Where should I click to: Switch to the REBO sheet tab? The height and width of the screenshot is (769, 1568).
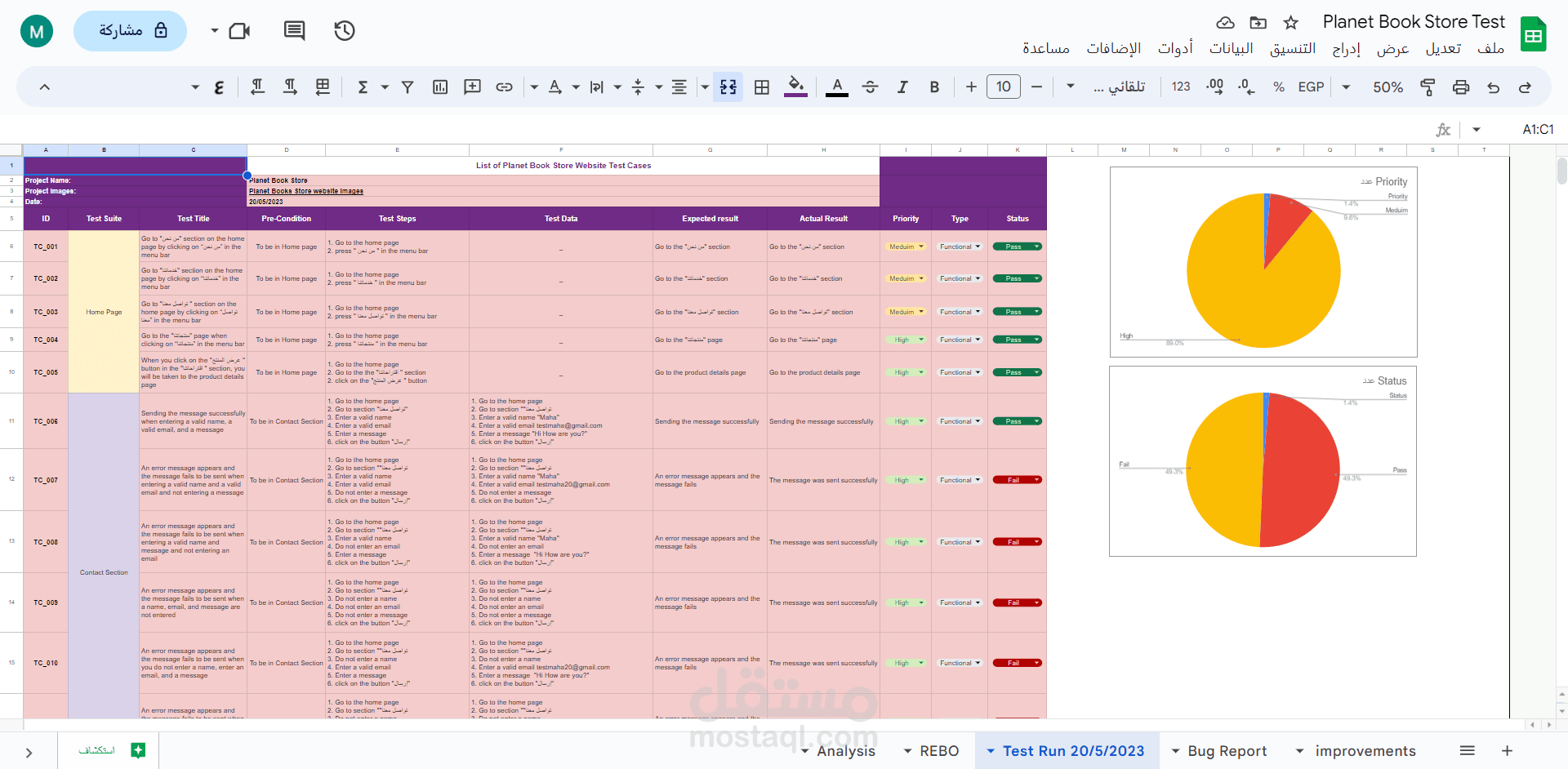point(939,751)
